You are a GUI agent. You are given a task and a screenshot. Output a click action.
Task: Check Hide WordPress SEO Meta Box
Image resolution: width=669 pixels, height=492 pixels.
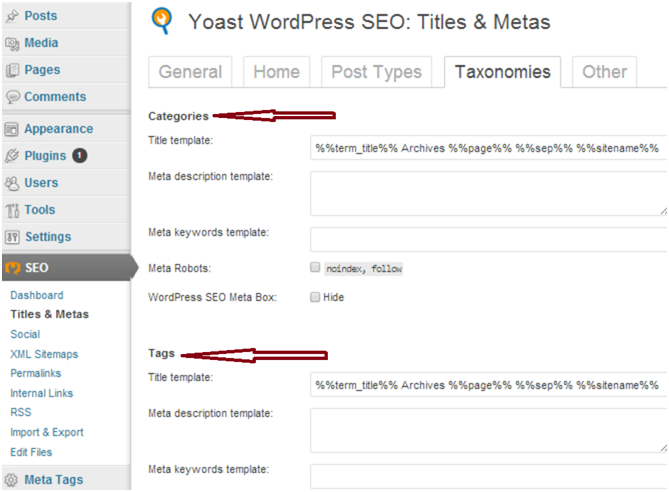[315, 297]
